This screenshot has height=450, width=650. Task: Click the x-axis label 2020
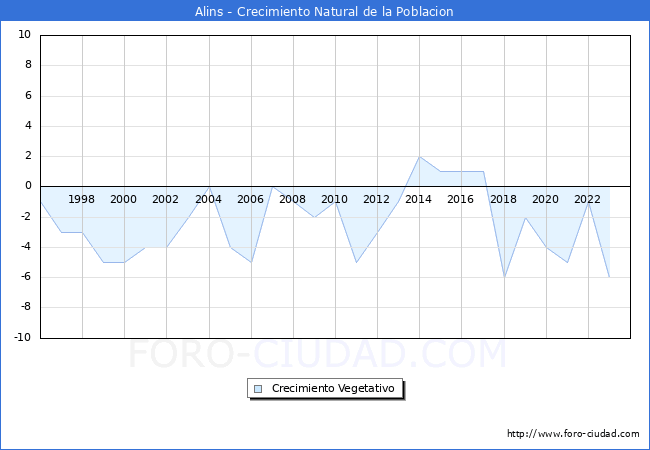coord(545,199)
